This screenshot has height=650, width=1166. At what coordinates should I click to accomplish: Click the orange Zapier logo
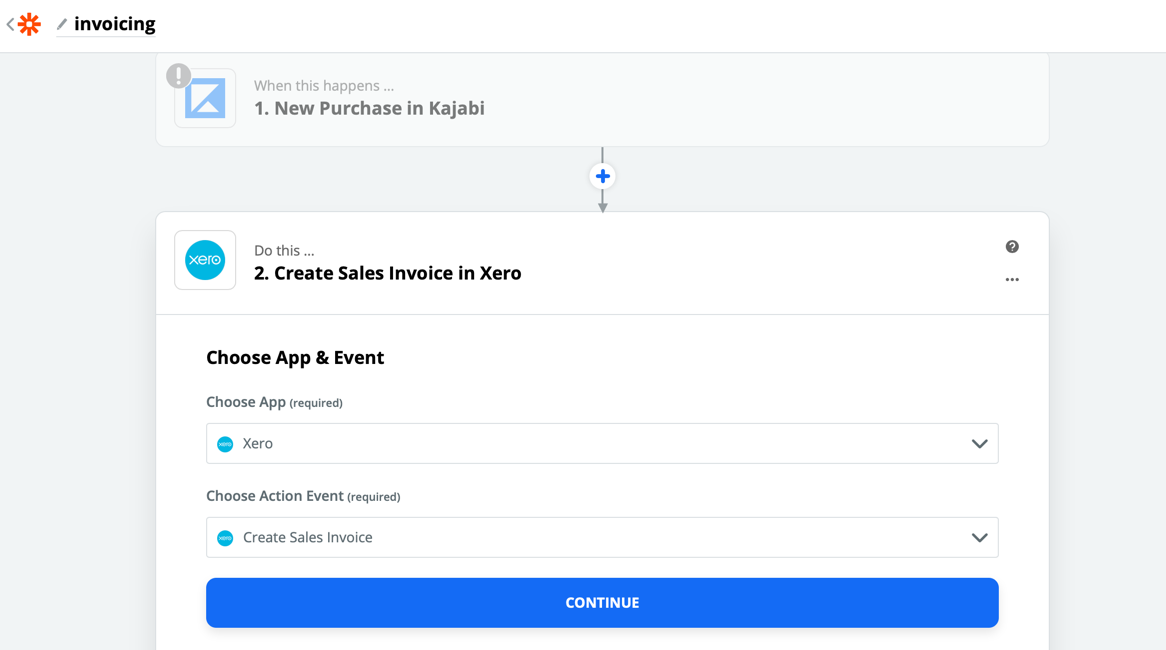coord(30,24)
